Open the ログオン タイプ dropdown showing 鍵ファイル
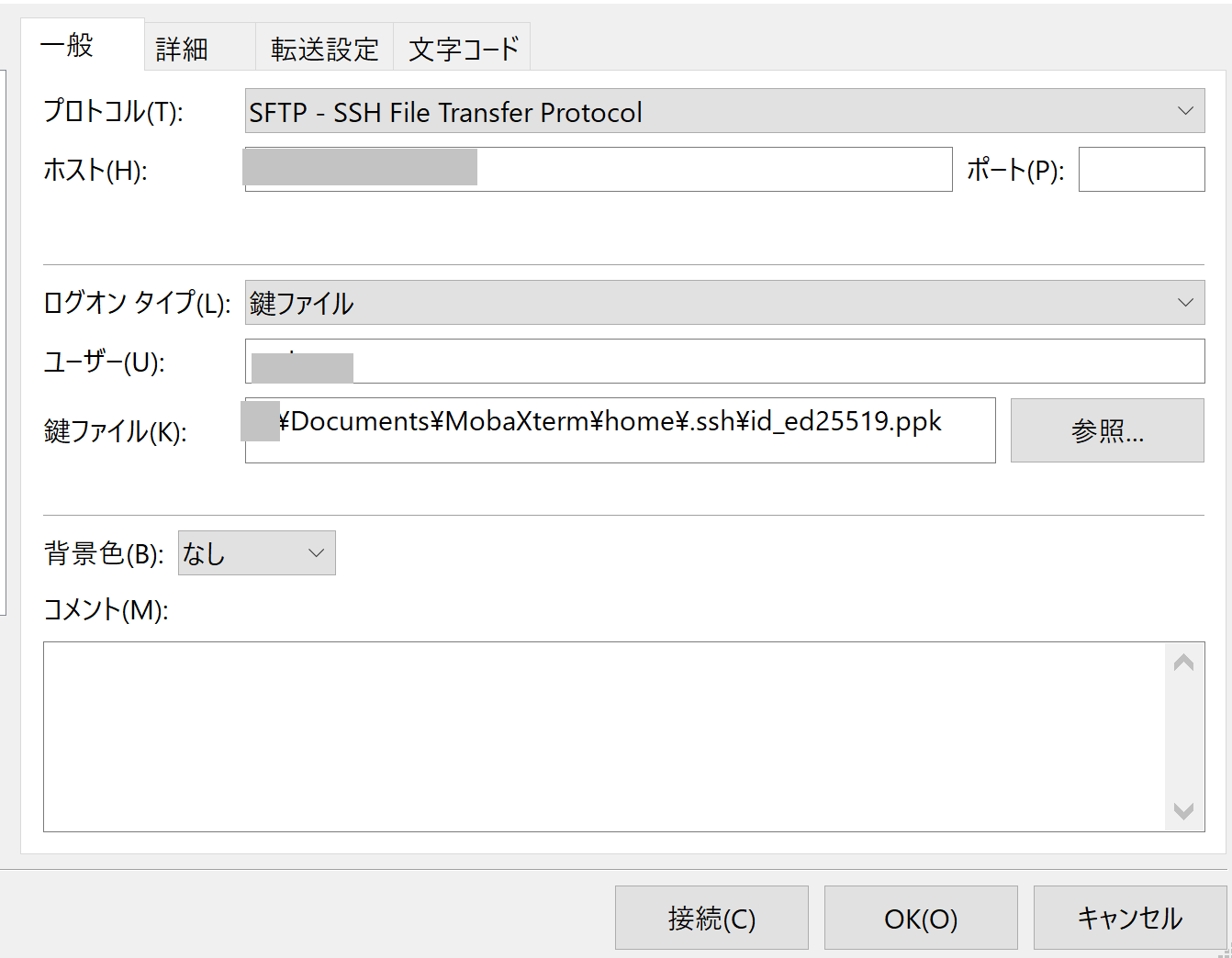 (x=724, y=302)
